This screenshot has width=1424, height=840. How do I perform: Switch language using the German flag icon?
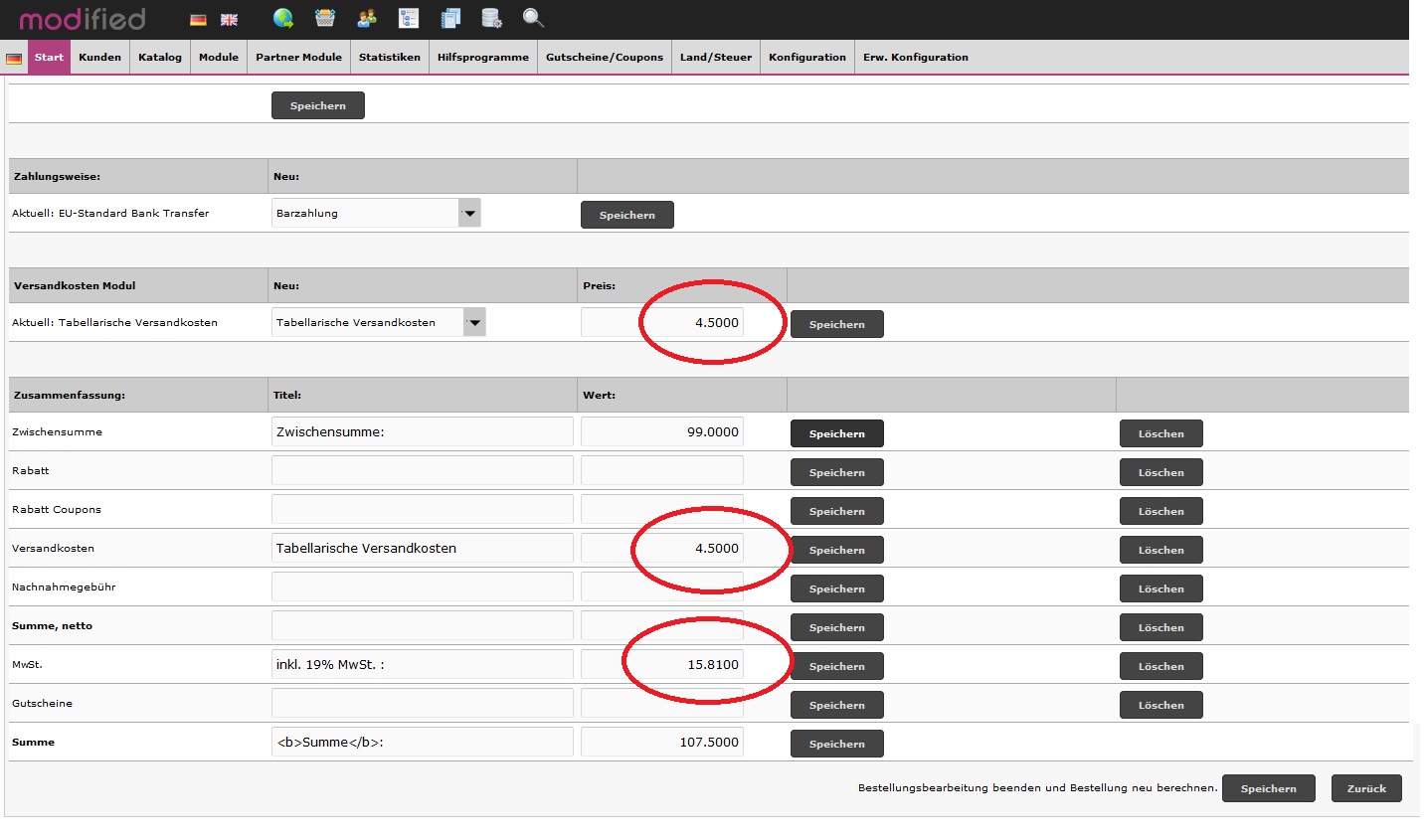(x=199, y=20)
